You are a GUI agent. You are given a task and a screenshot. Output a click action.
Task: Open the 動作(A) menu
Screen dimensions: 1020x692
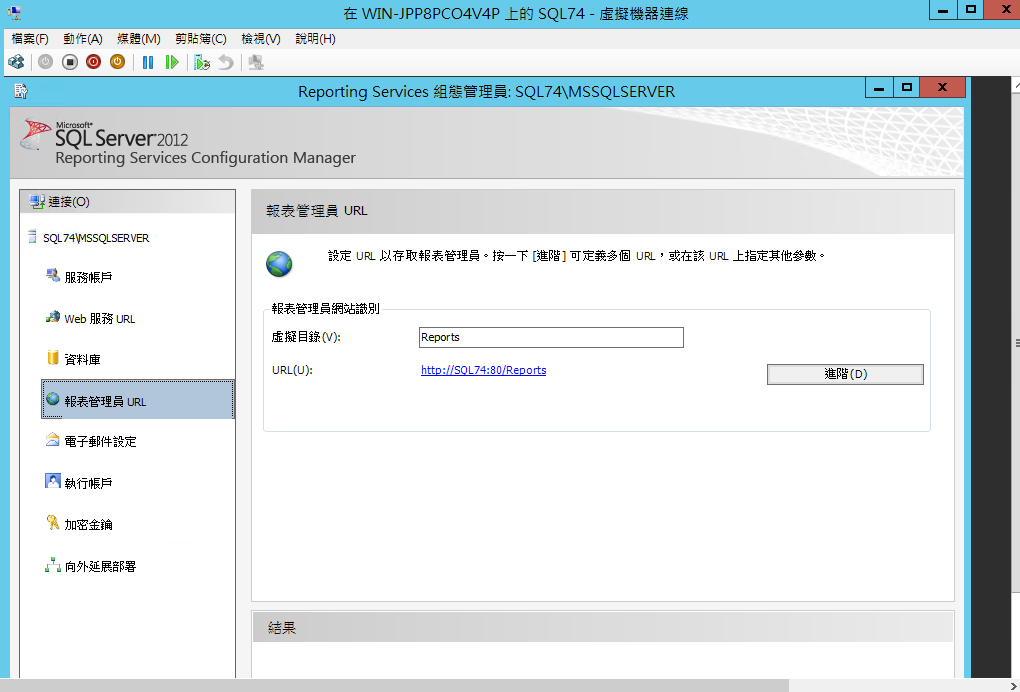(83, 39)
